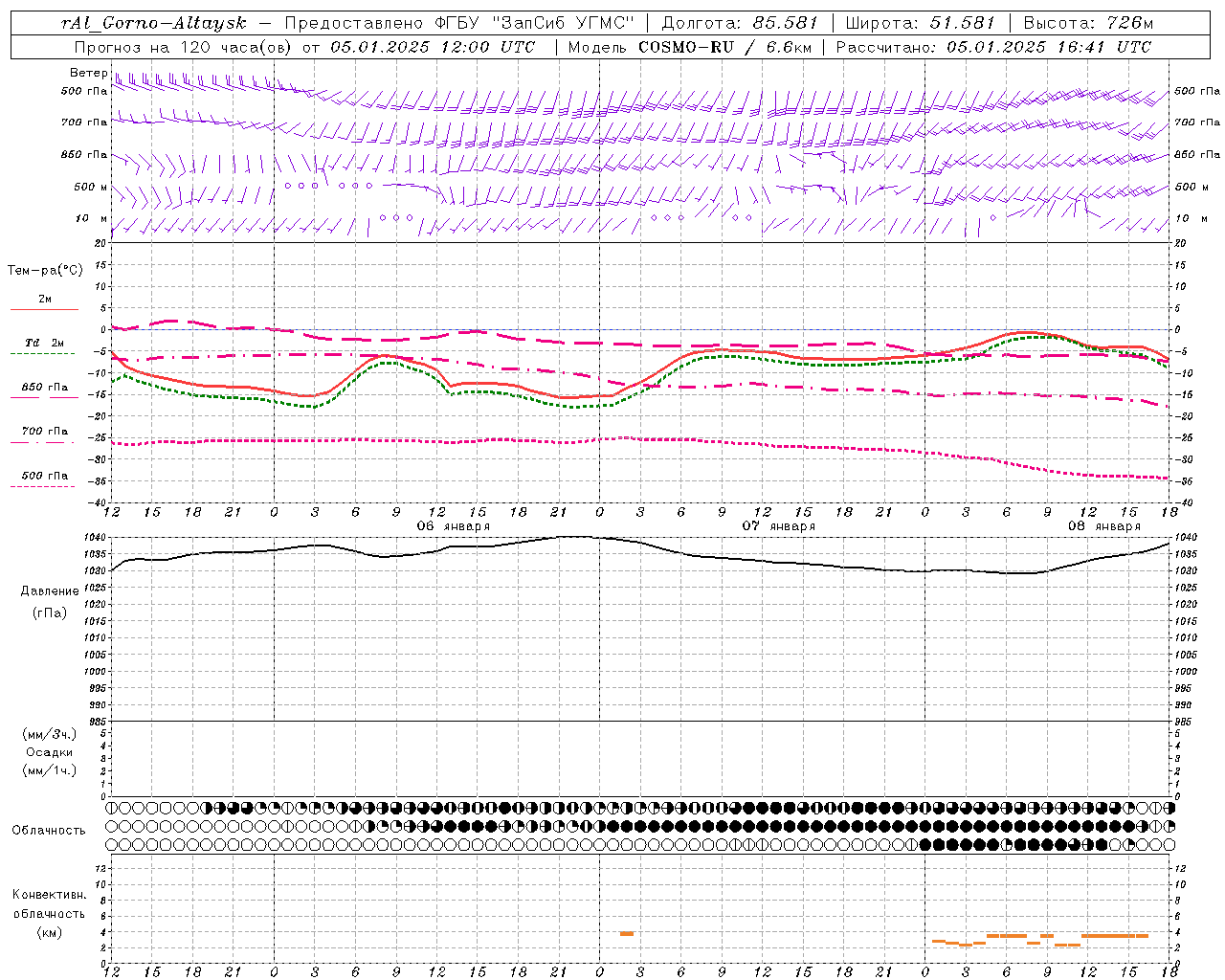This screenshot has width=1225, height=980.
Task: Click the Конвективн. panel label
Action: 50,895
